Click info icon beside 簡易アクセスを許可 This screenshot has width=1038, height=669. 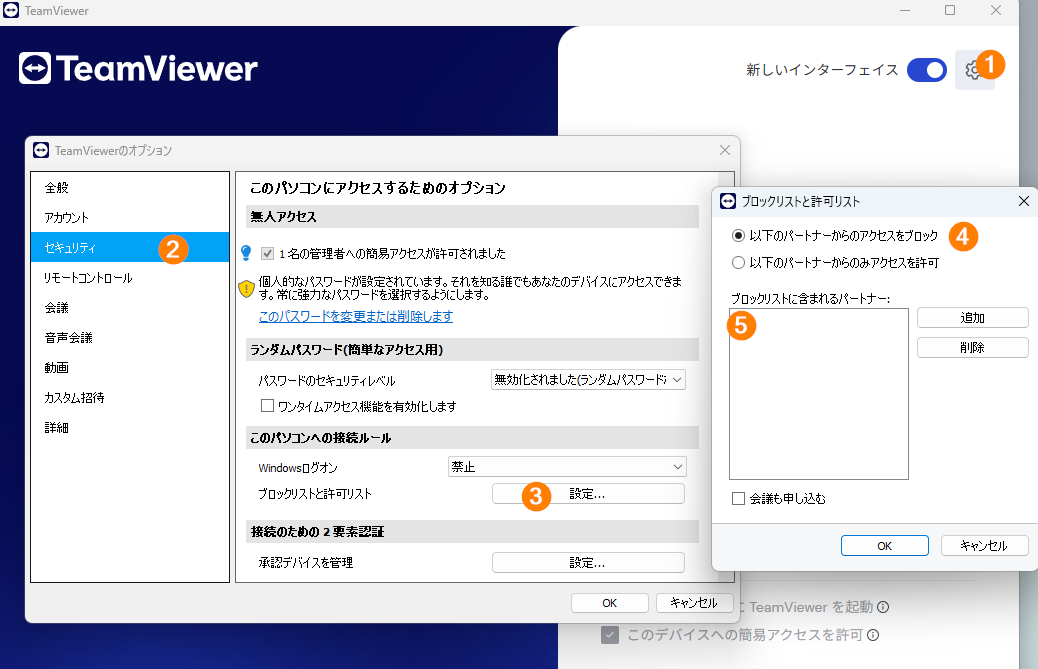(x=873, y=635)
